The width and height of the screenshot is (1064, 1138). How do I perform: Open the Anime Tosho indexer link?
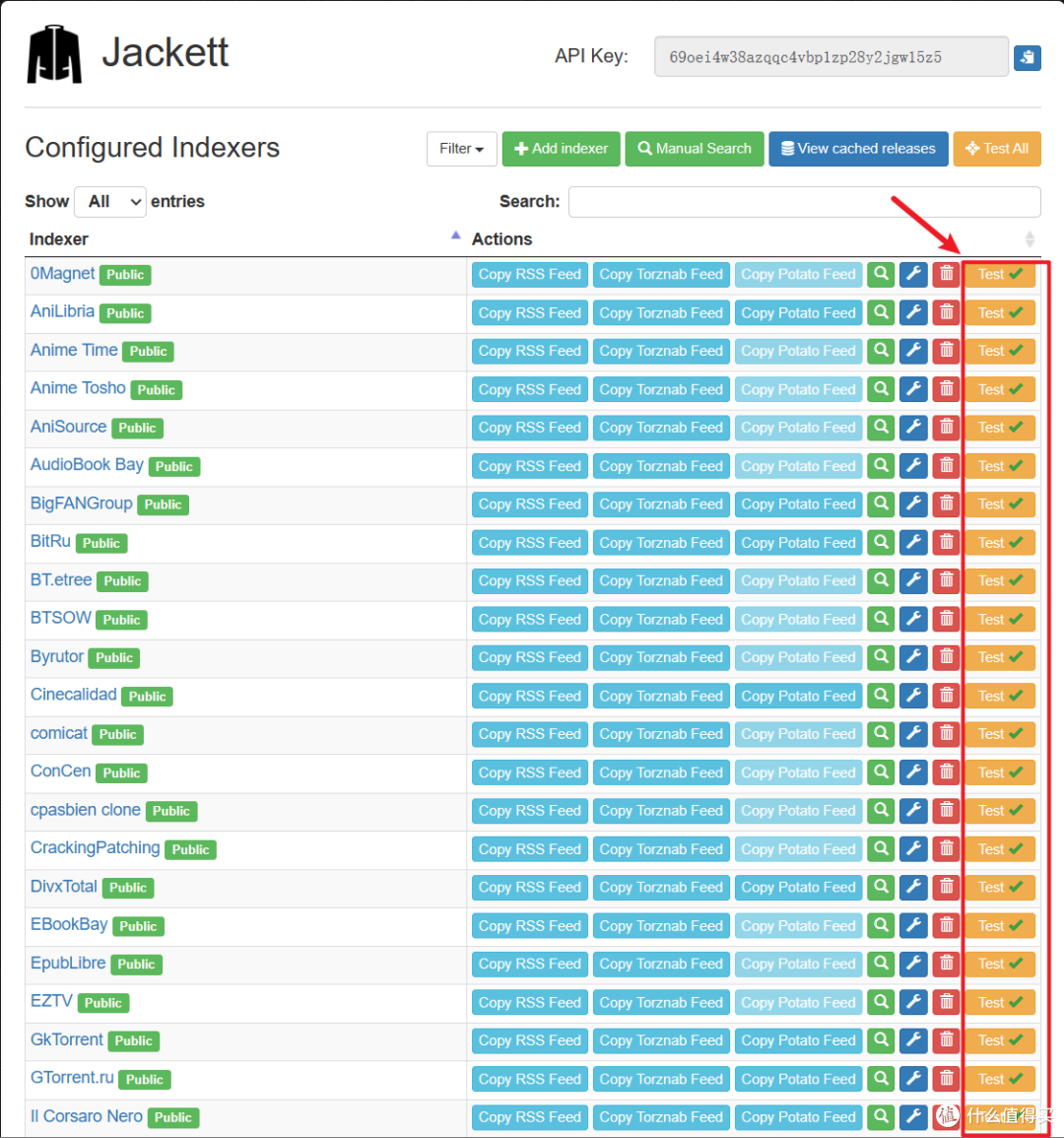78,388
